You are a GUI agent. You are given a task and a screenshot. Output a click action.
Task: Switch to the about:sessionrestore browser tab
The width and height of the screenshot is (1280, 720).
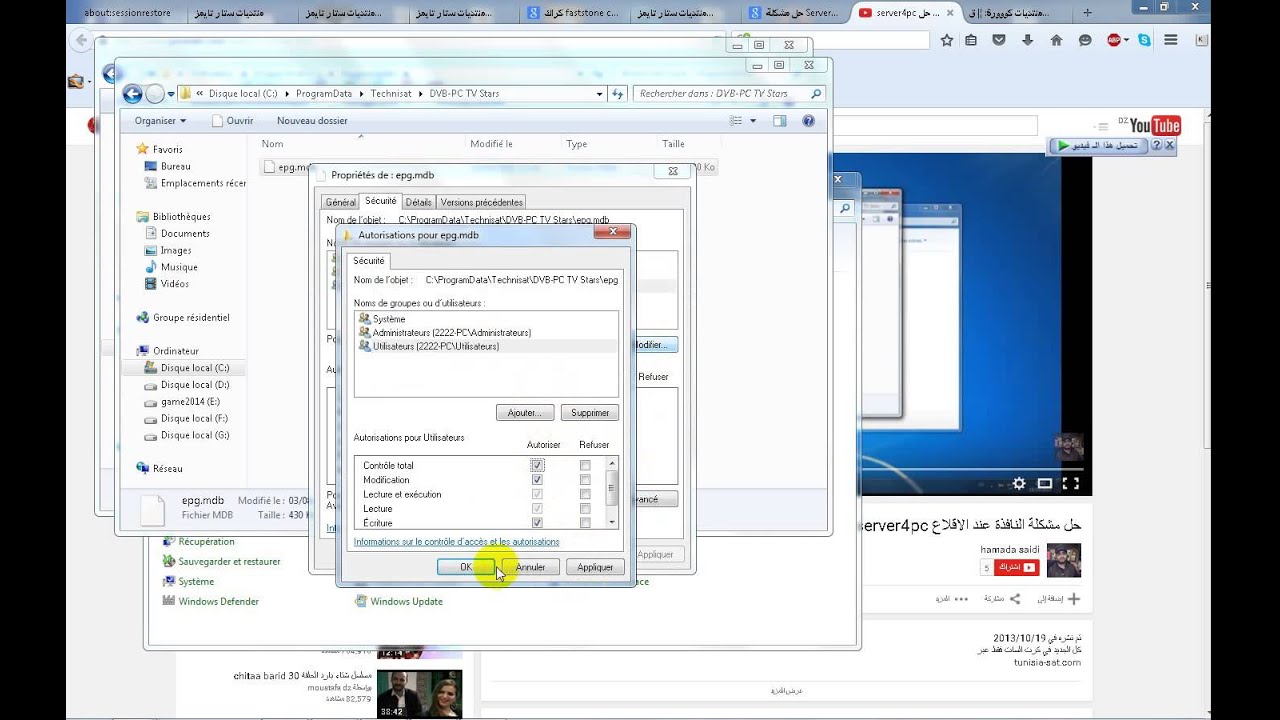[127, 13]
